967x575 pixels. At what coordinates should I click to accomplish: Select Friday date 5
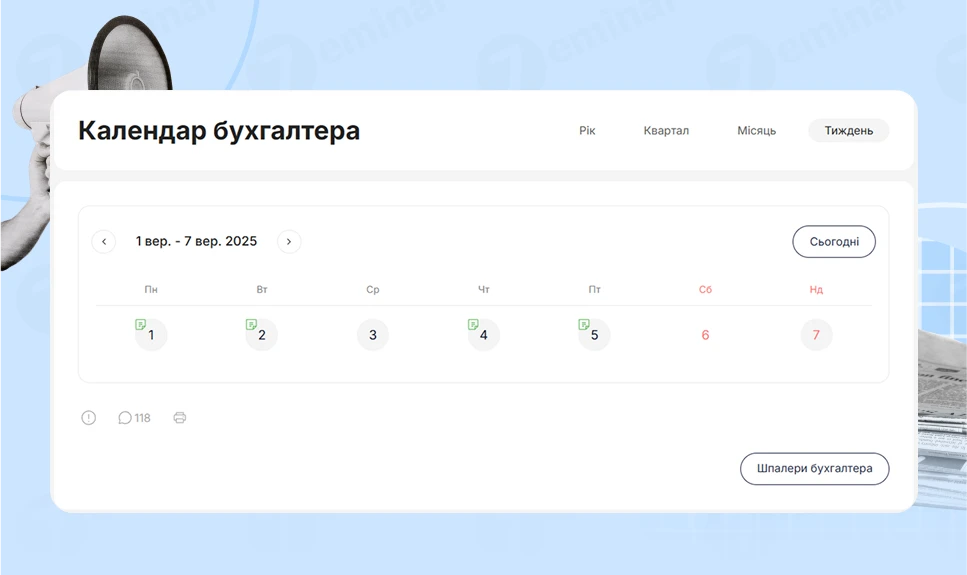point(595,335)
